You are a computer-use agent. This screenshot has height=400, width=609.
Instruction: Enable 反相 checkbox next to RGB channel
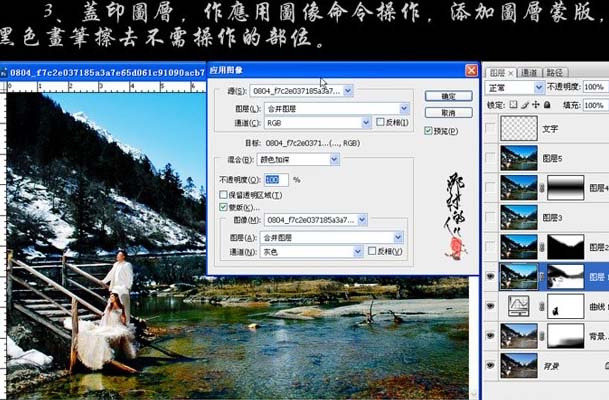(377, 123)
